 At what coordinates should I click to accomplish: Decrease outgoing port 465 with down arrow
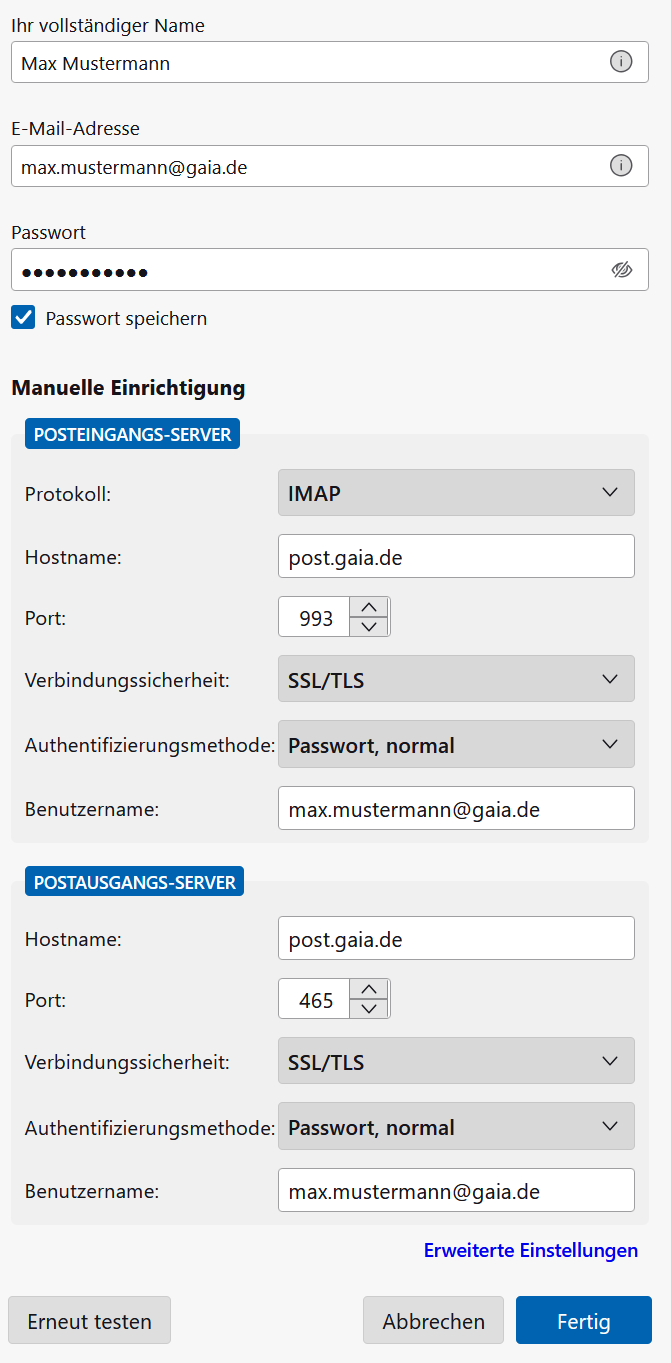click(x=369, y=1009)
